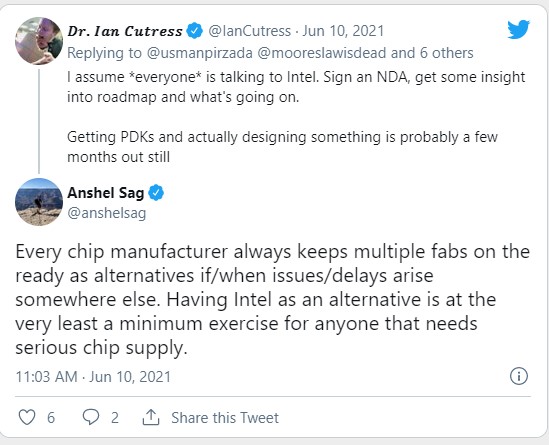
Task: Open the @usmanpirzada mention
Action: click(200, 53)
